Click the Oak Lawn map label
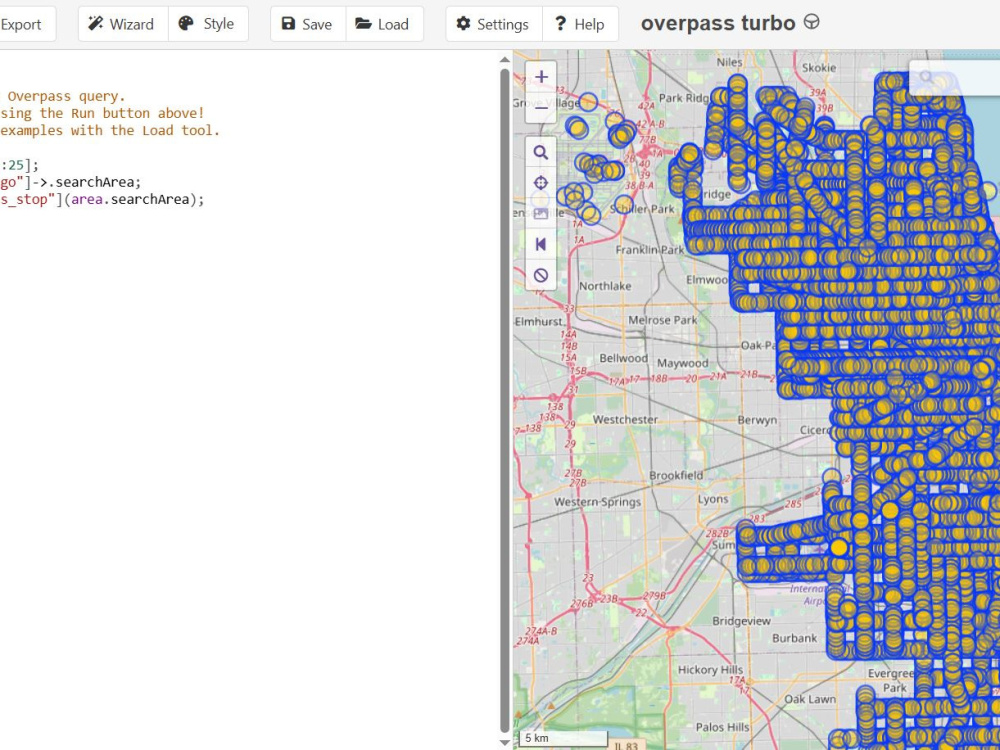The width and height of the screenshot is (1000, 750). tap(810, 699)
